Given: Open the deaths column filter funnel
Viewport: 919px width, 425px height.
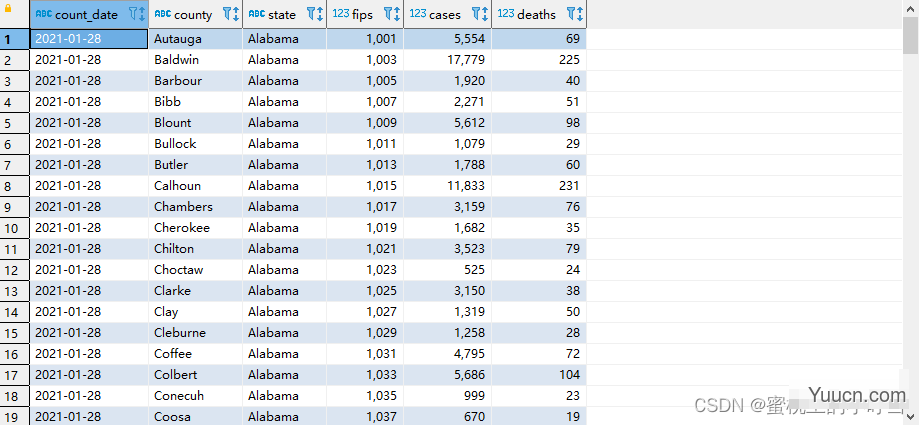Looking at the screenshot, I should 573,14.
